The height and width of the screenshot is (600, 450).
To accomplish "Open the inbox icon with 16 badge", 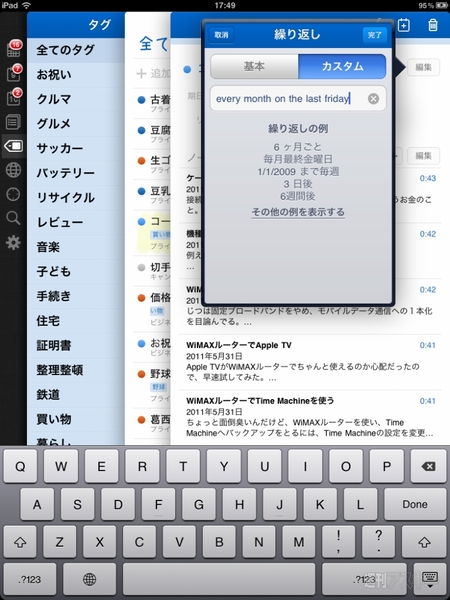I will [x=13, y=49].
